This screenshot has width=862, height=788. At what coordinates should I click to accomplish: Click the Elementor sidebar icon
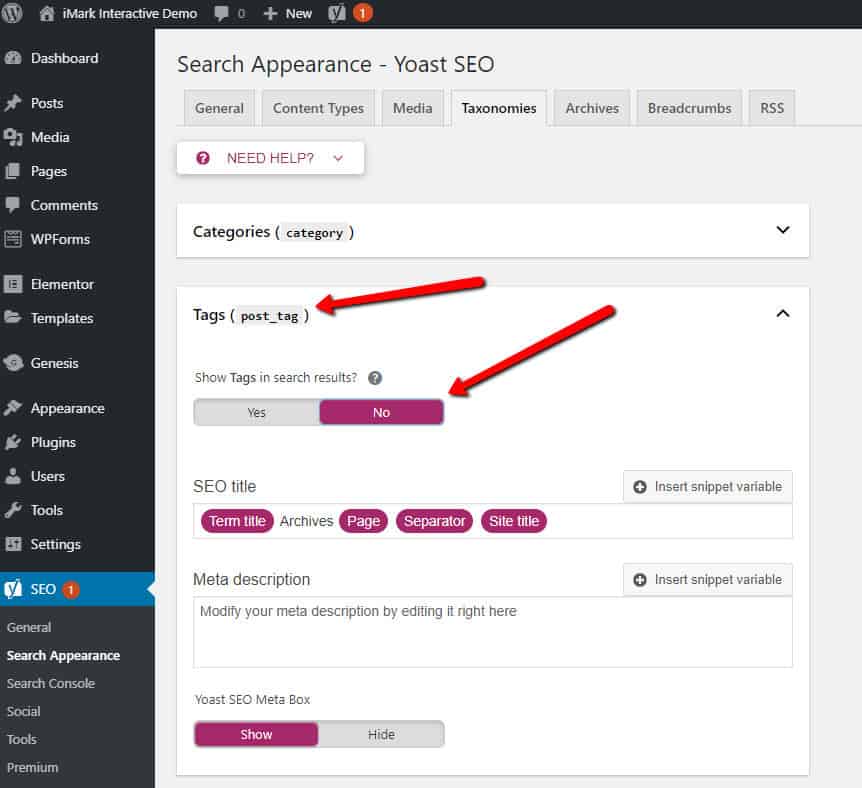[13, 284]
